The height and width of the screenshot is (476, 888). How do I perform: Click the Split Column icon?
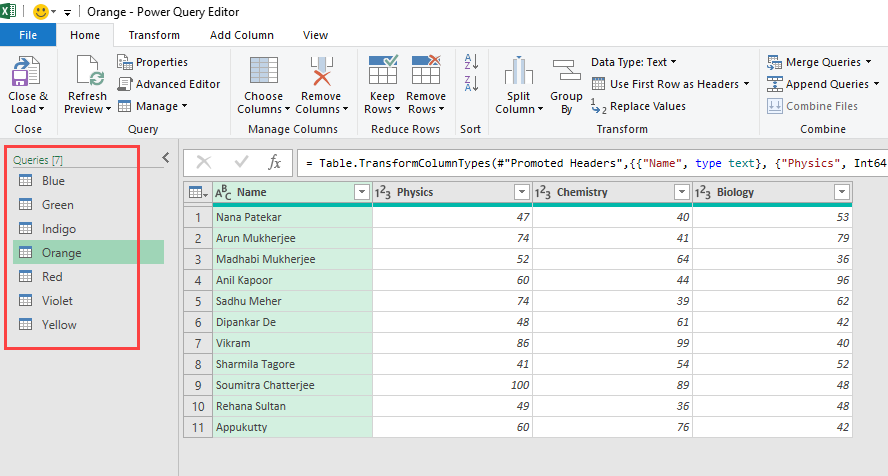(519, 71)
